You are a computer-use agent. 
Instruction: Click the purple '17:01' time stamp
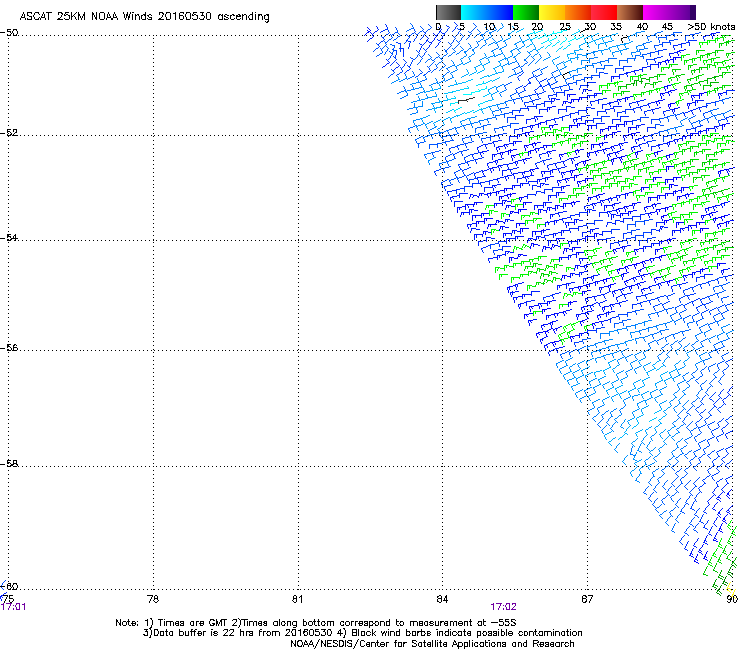coord(13,607)
